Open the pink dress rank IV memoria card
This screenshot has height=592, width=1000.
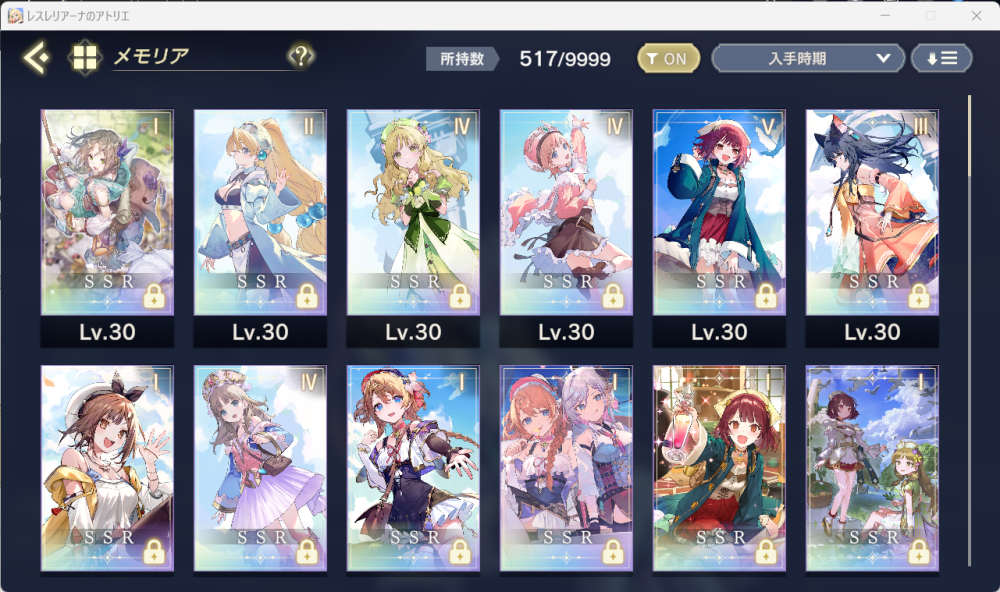[x=566, y=212]
